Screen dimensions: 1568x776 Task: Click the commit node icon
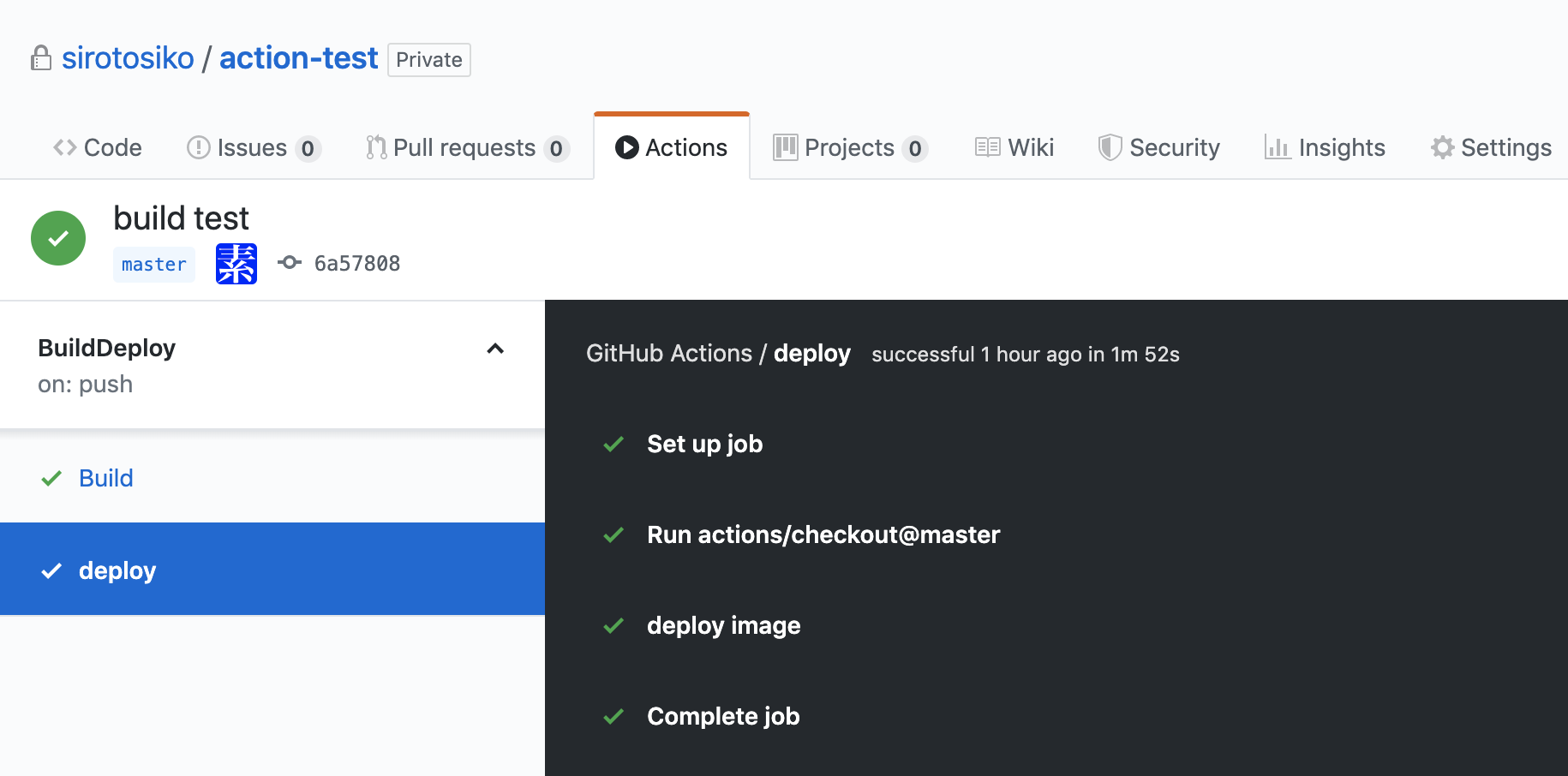click(x=290, y=262)
